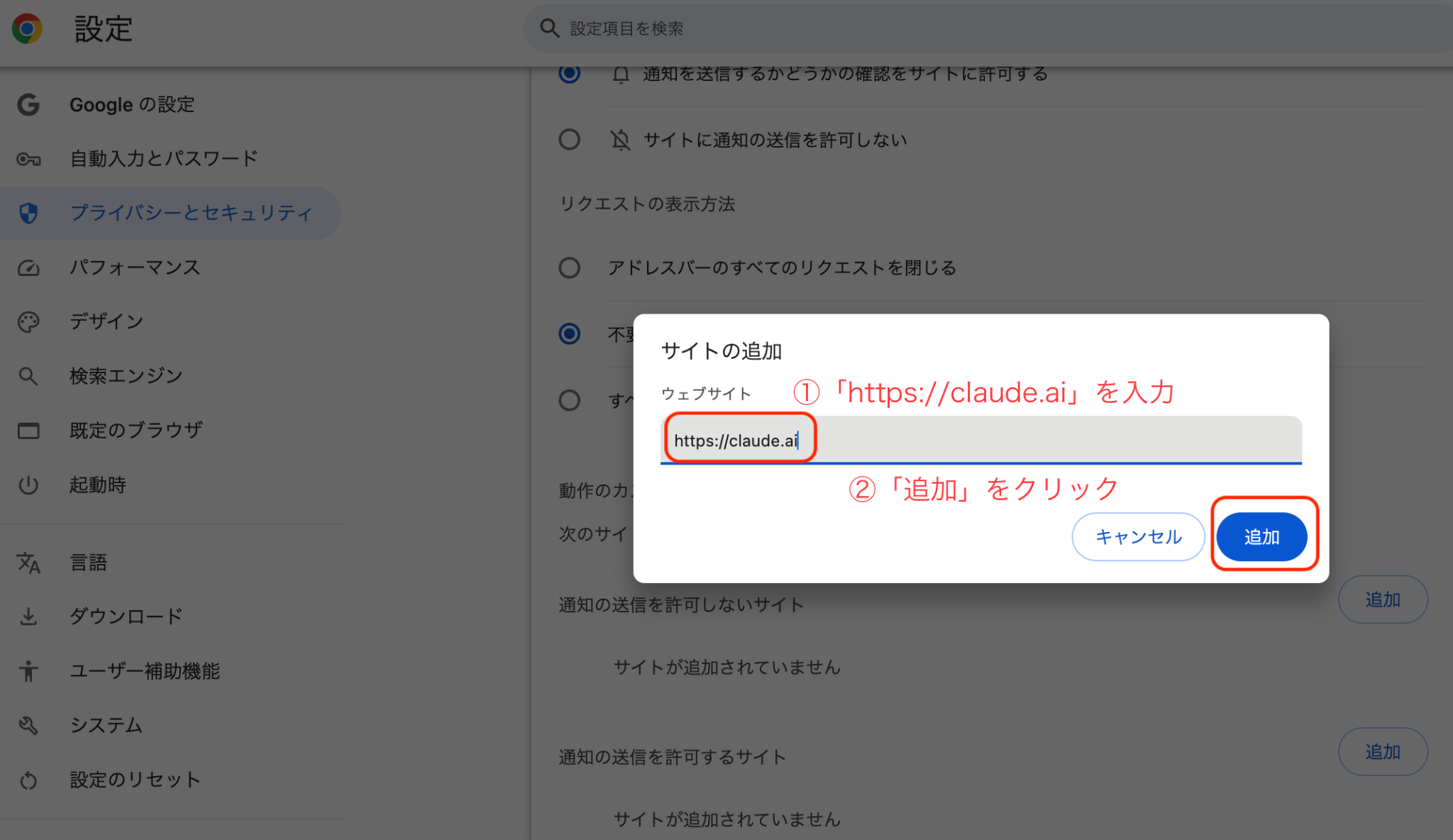Click 設定のリセット in the sidebar
This screenshot has width=1453, height=840.
click(x=135, y=779)
